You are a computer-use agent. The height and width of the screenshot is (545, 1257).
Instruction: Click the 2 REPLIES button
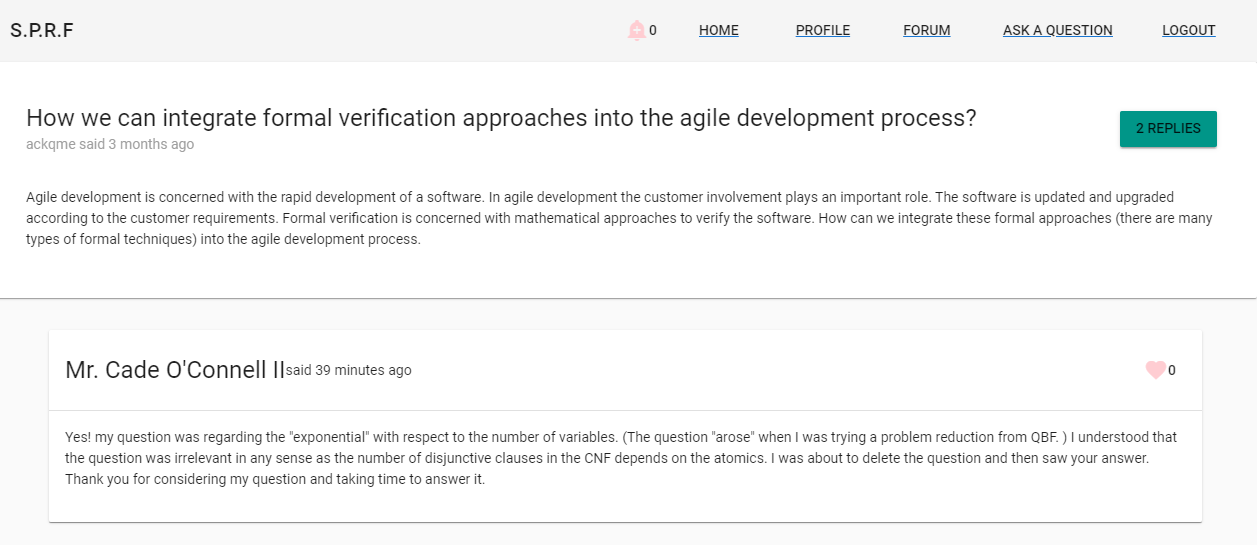[1167, 129]
